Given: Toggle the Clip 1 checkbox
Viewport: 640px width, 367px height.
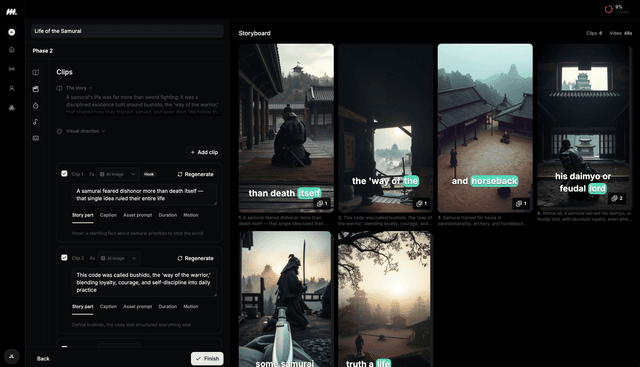Looking at the screenshot, I should point(64,173).
